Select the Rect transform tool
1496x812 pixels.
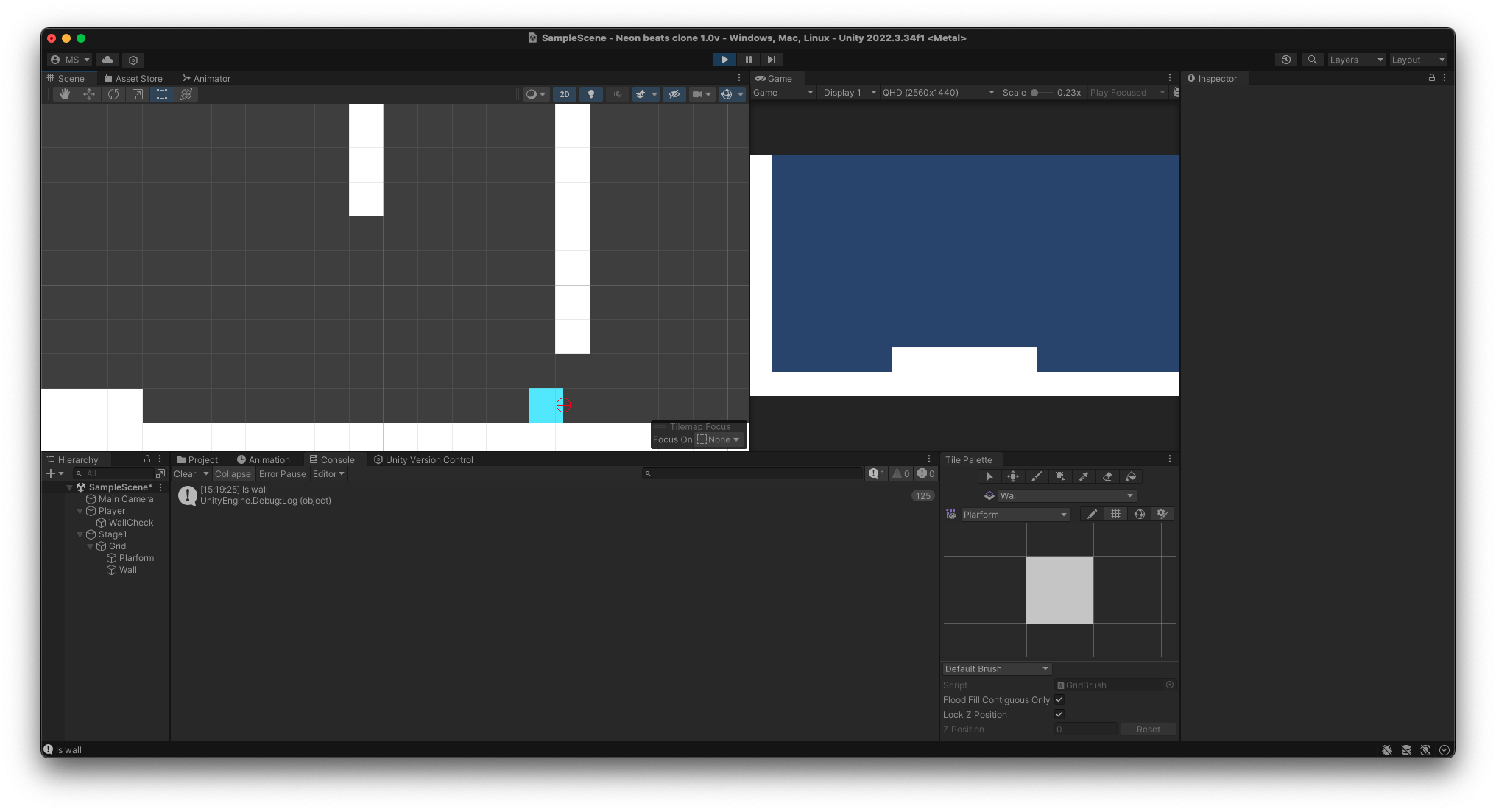coord(162,94)
